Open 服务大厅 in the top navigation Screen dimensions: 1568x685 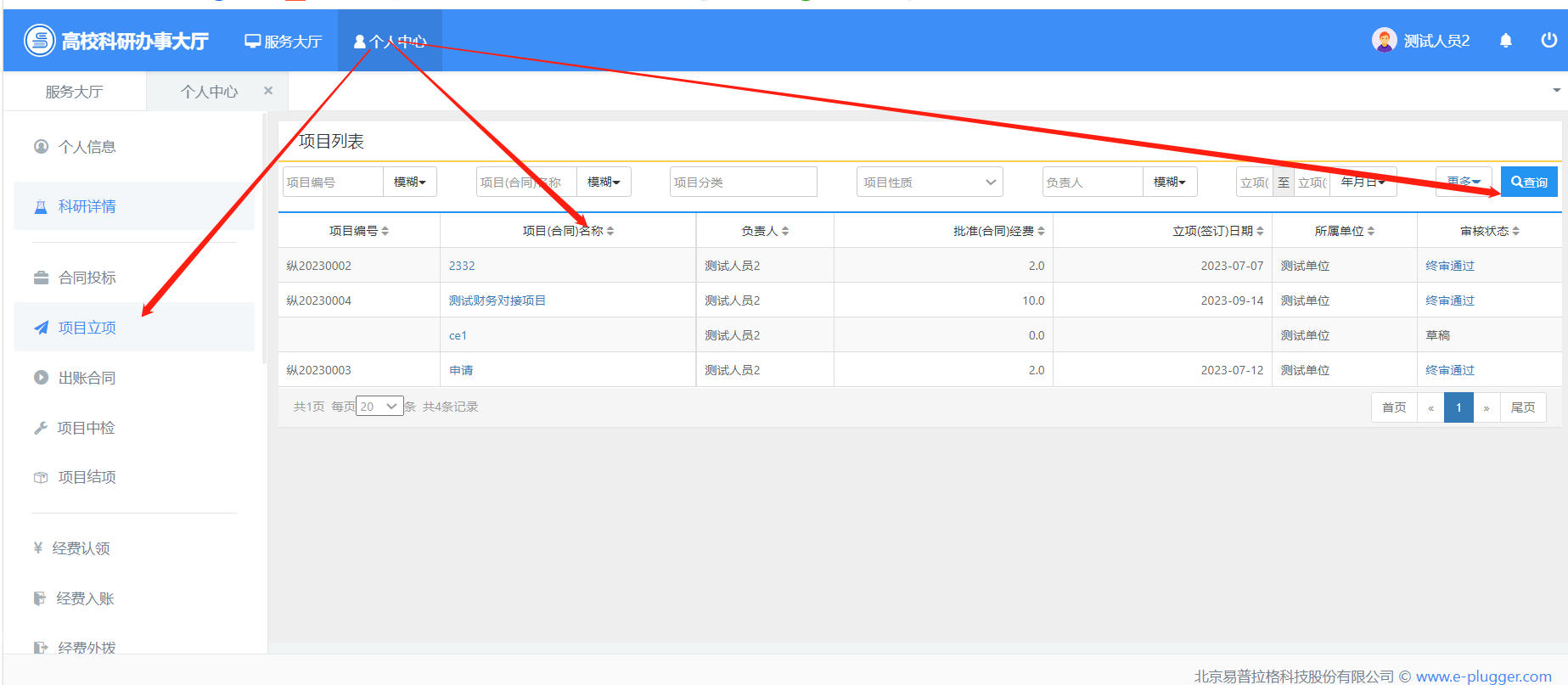[284, 41]
